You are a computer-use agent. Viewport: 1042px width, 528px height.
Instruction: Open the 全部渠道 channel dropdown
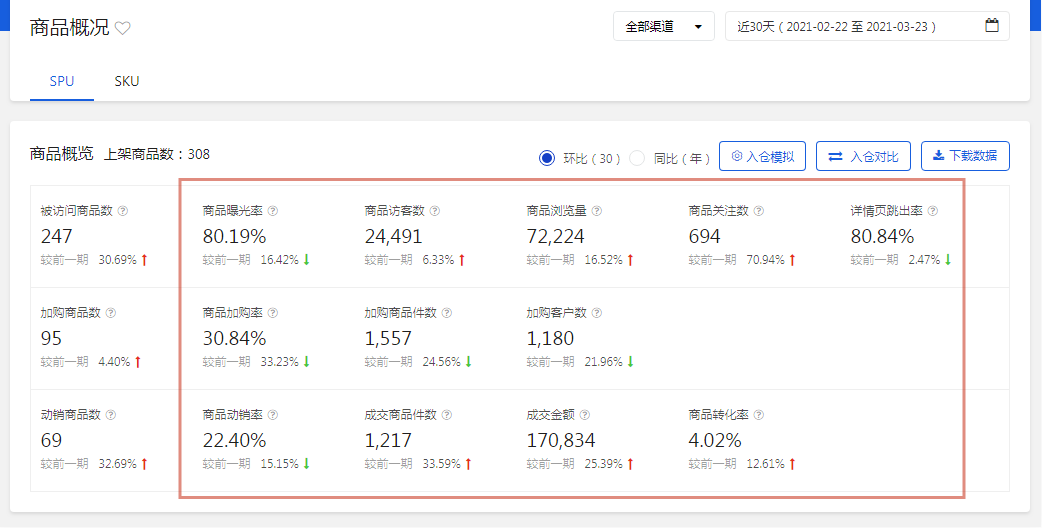click(x=664, y=26)
